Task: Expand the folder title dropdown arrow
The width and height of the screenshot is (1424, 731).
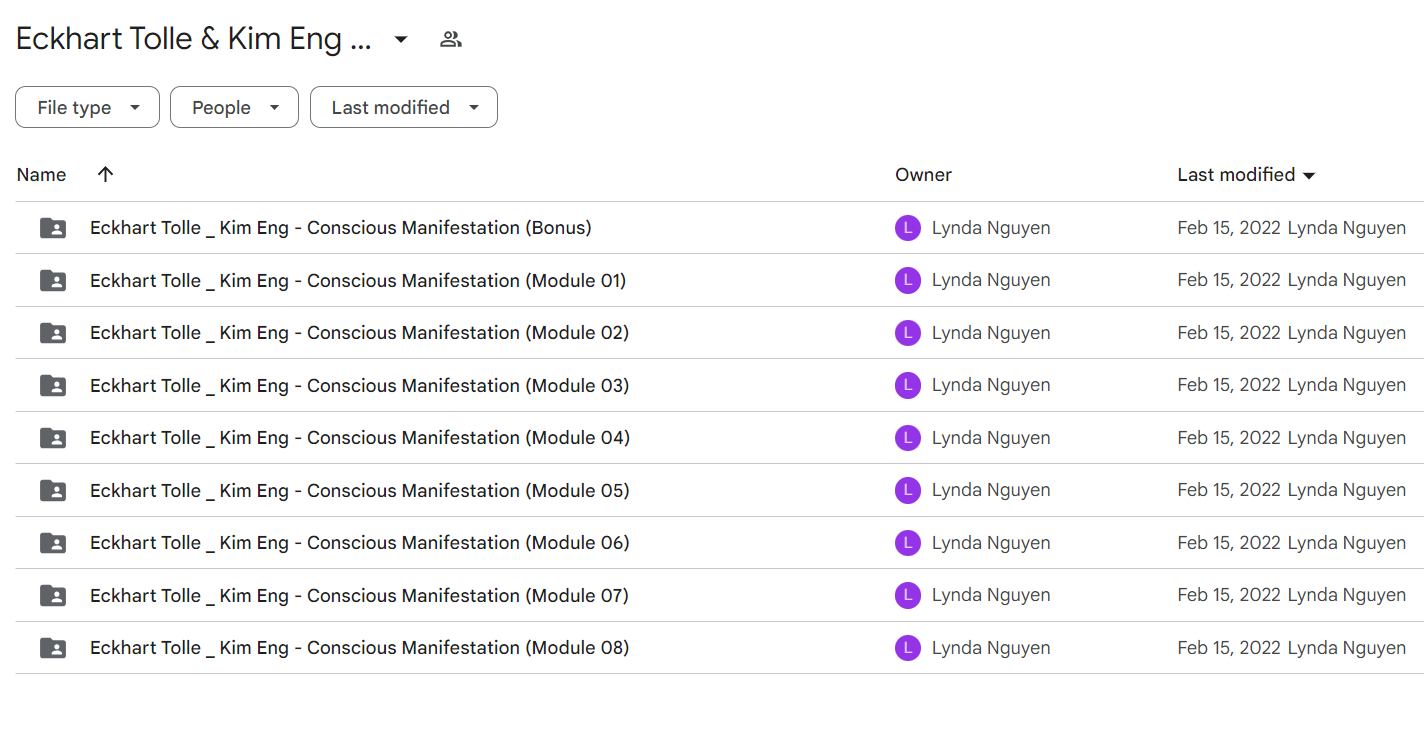Action: coord(401,40)
